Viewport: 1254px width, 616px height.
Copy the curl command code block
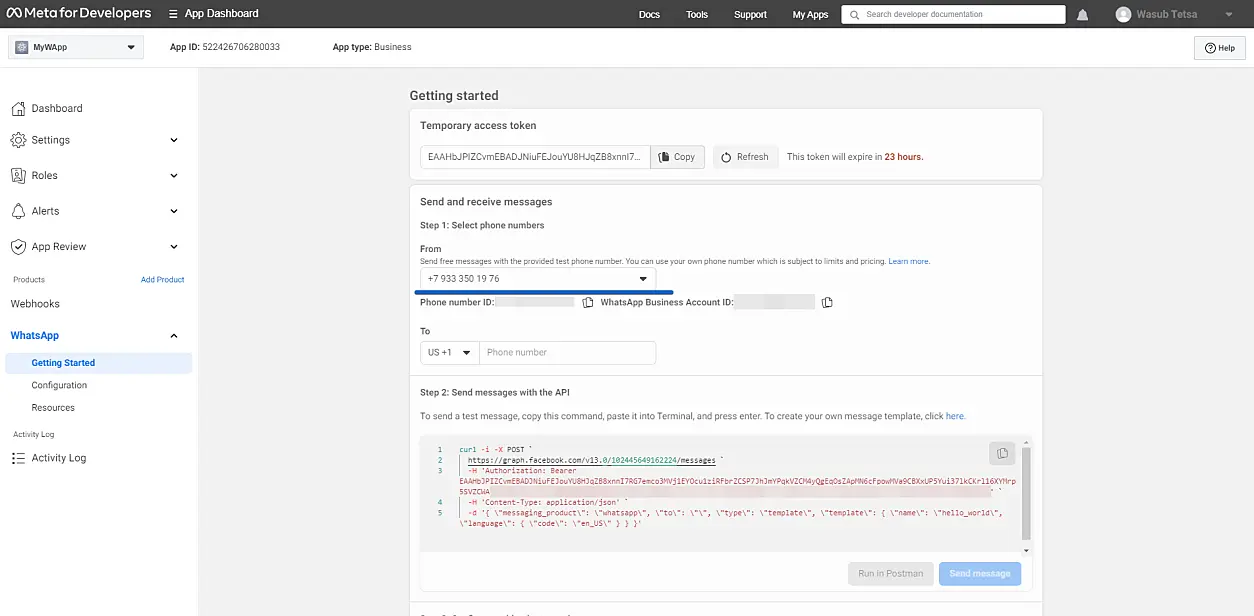click(x=1001, y=454)
